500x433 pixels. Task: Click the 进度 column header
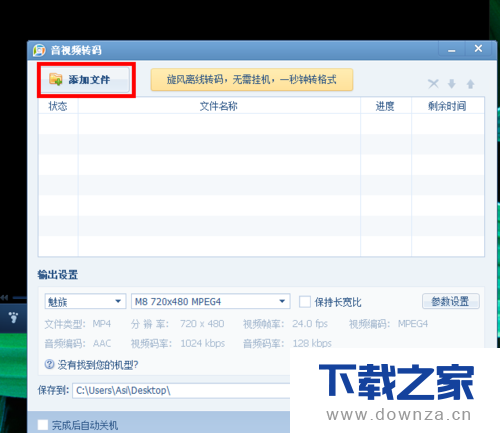386,106
